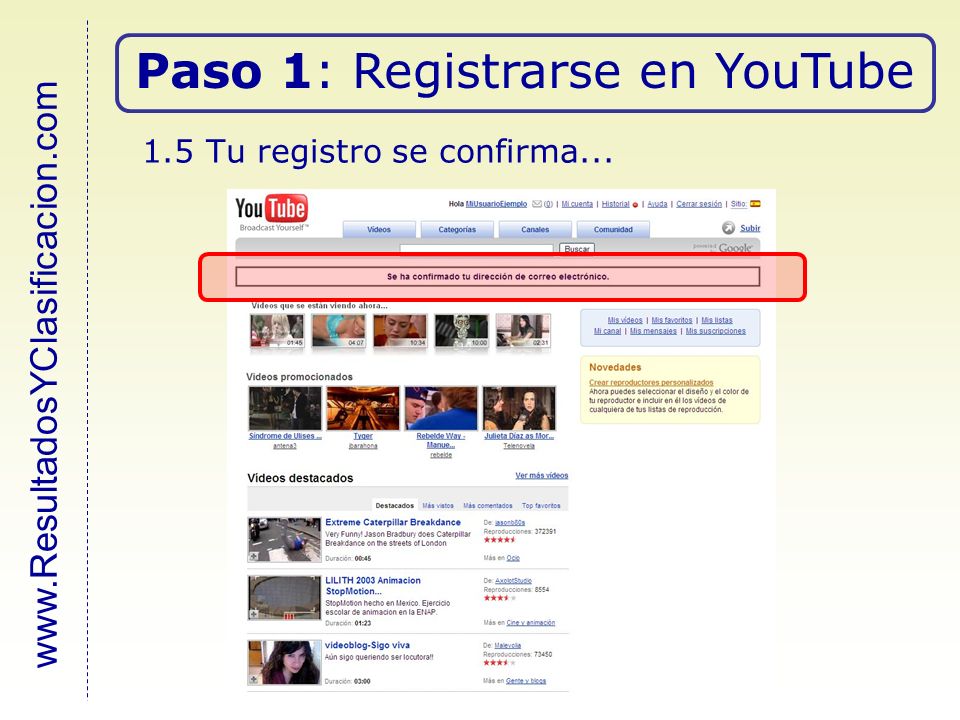This screenshot has width=960, height=720.
Task: Click the antena3 channel link
Action: click(285, 446)
